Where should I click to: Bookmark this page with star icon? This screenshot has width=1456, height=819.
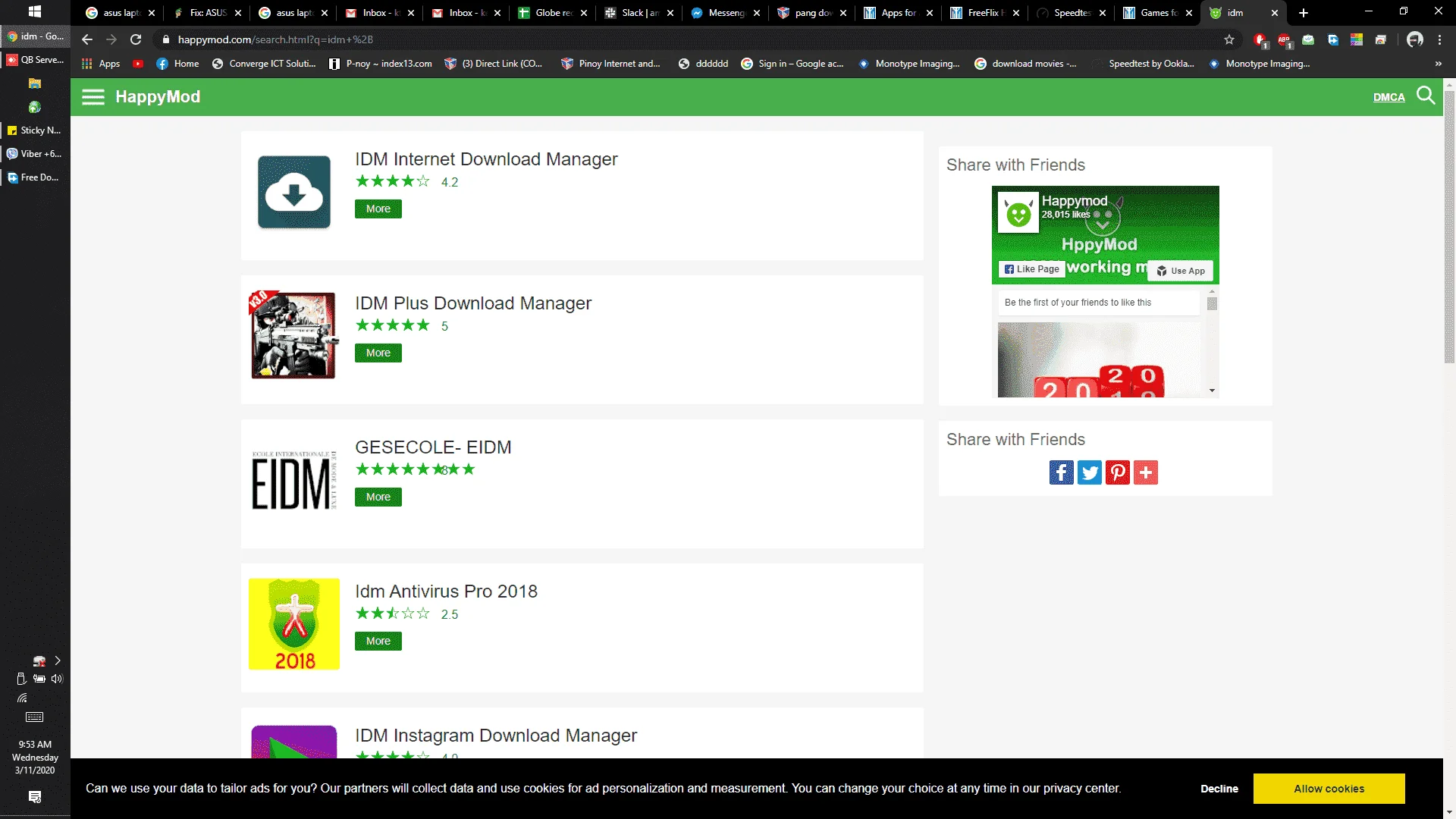(x=1229, y=39)
